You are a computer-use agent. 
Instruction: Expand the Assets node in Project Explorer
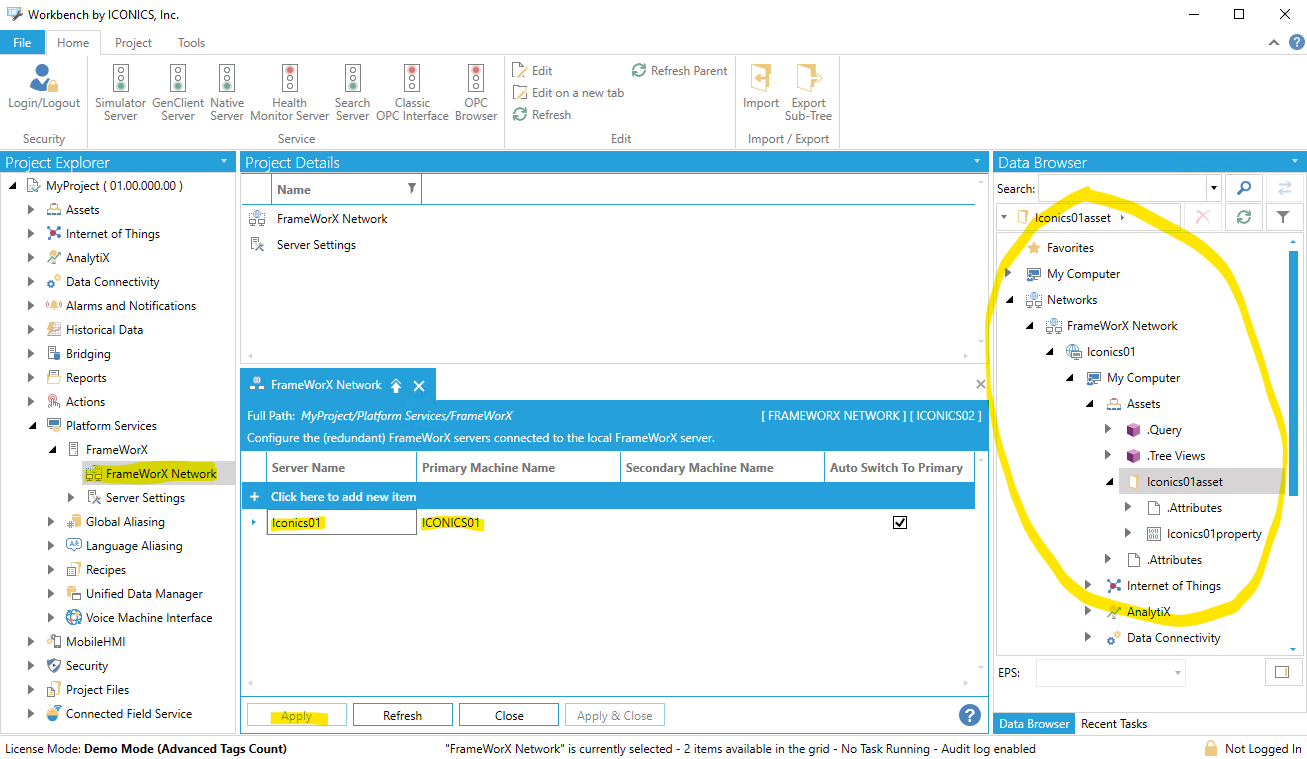pos(32,210)
